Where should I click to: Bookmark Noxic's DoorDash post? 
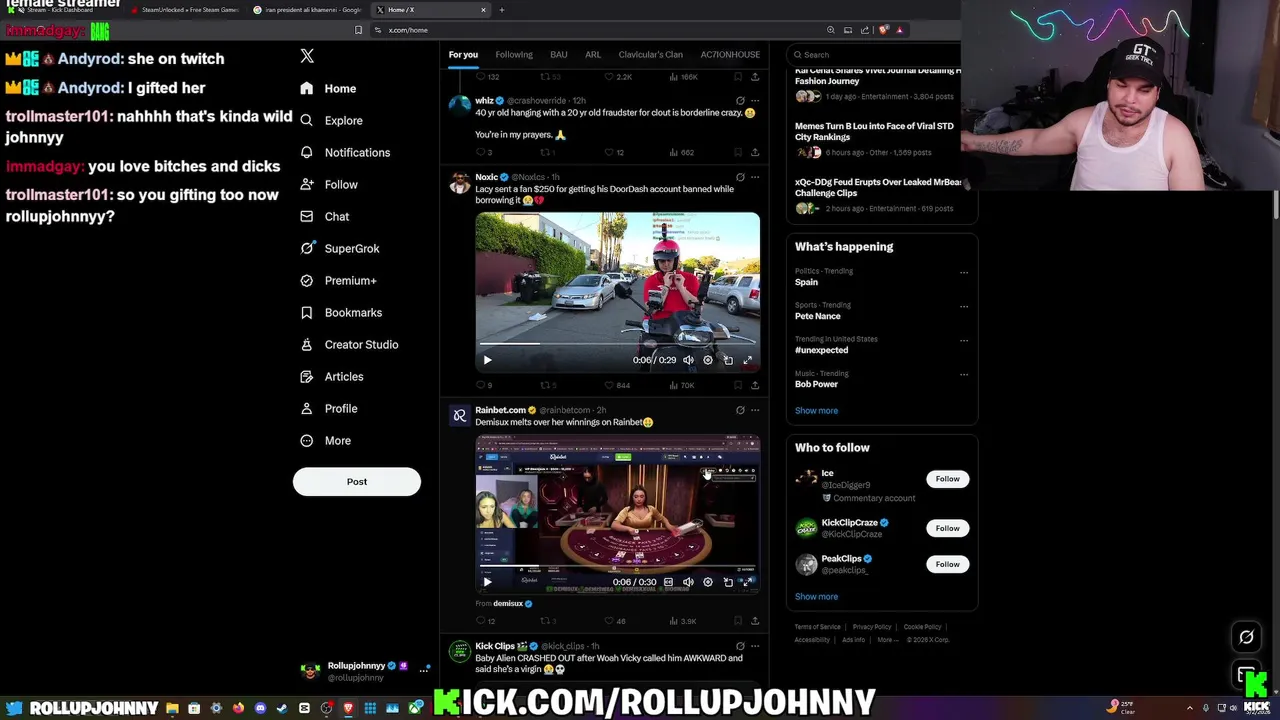738,385
